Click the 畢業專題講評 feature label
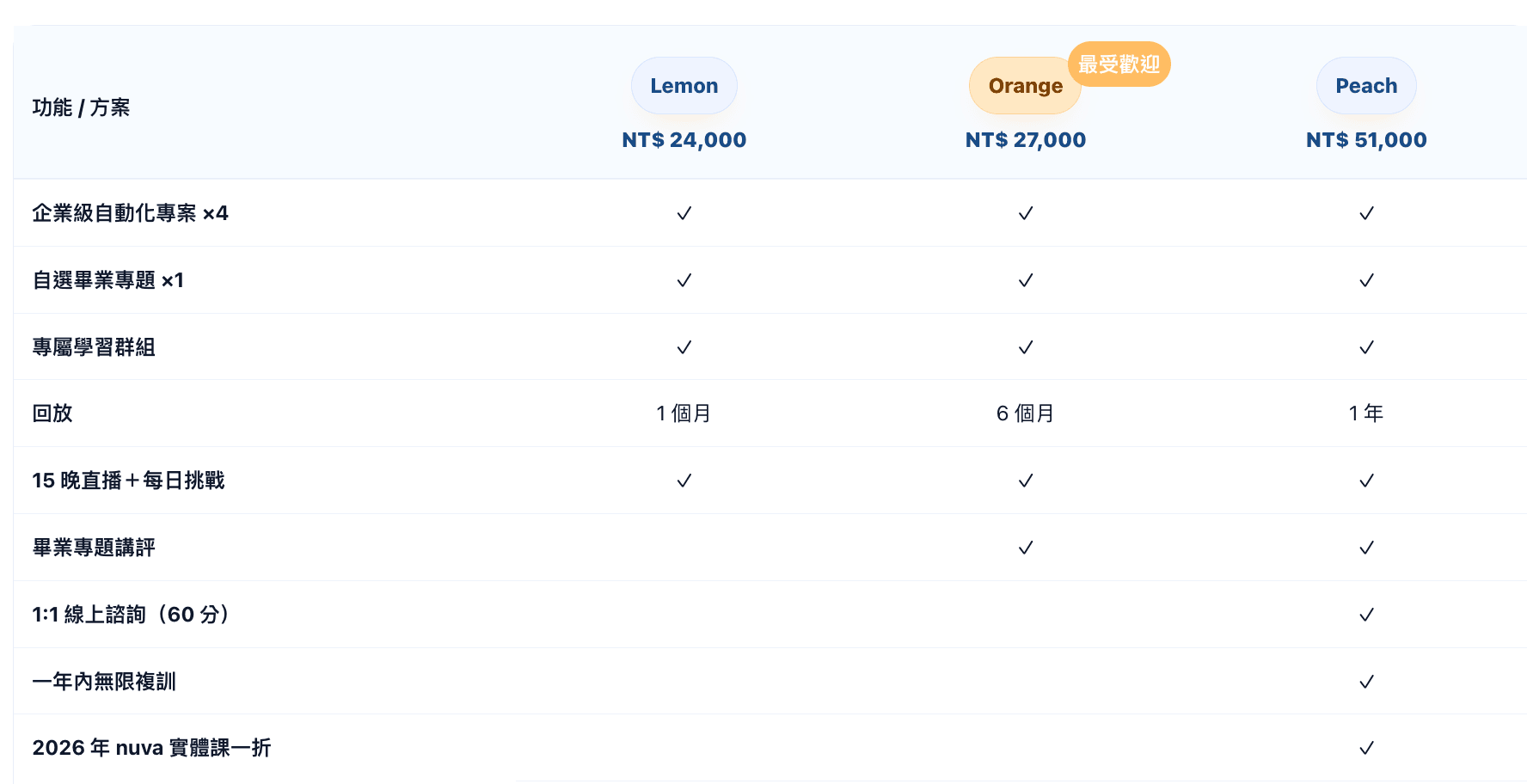 pos(94,548)
